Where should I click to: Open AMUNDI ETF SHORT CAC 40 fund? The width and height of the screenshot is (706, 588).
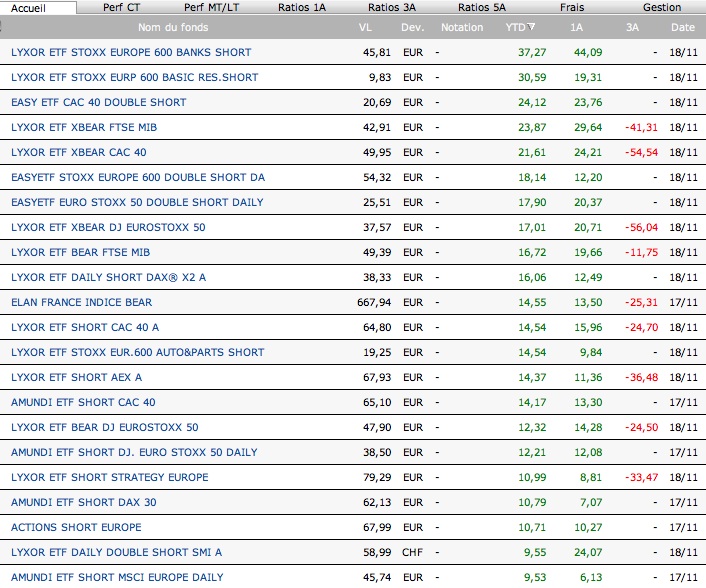83,402
